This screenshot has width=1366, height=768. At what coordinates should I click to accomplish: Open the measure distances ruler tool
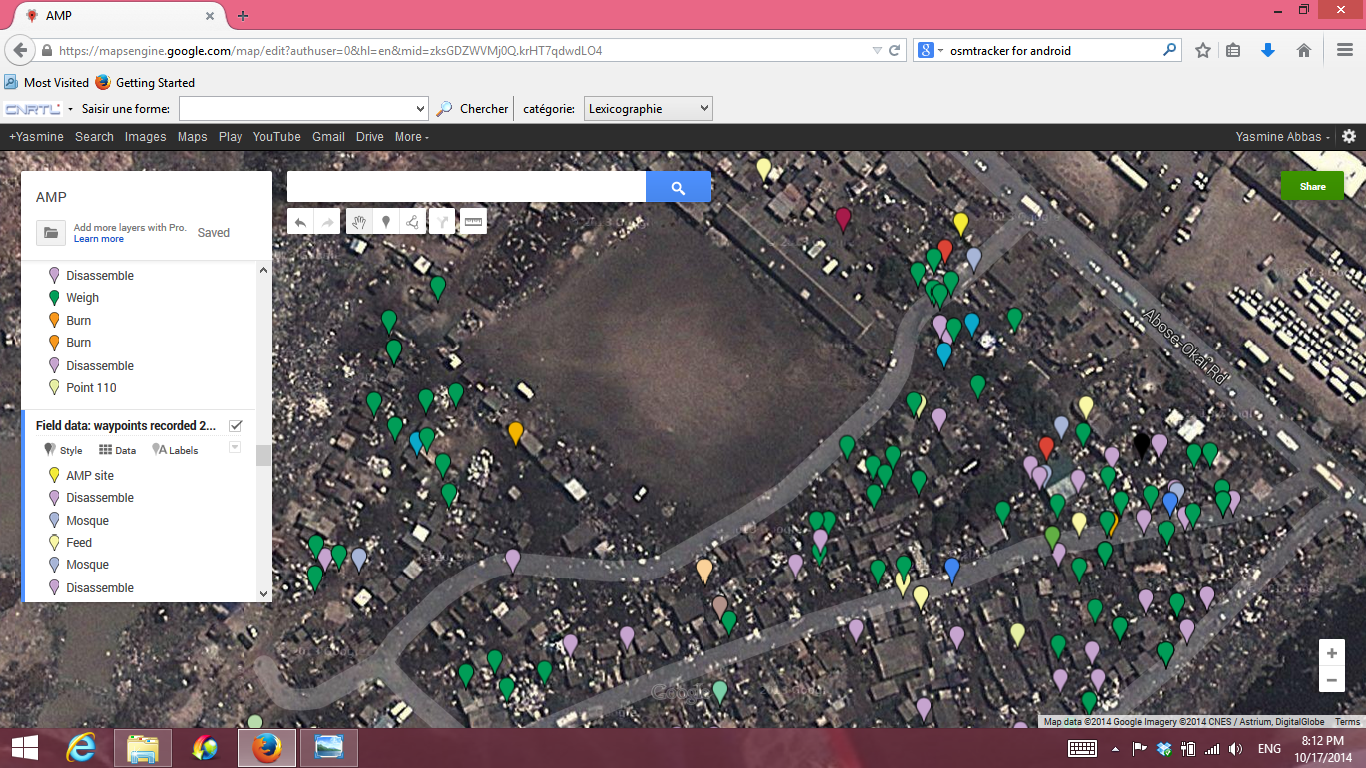click(474, 222)
